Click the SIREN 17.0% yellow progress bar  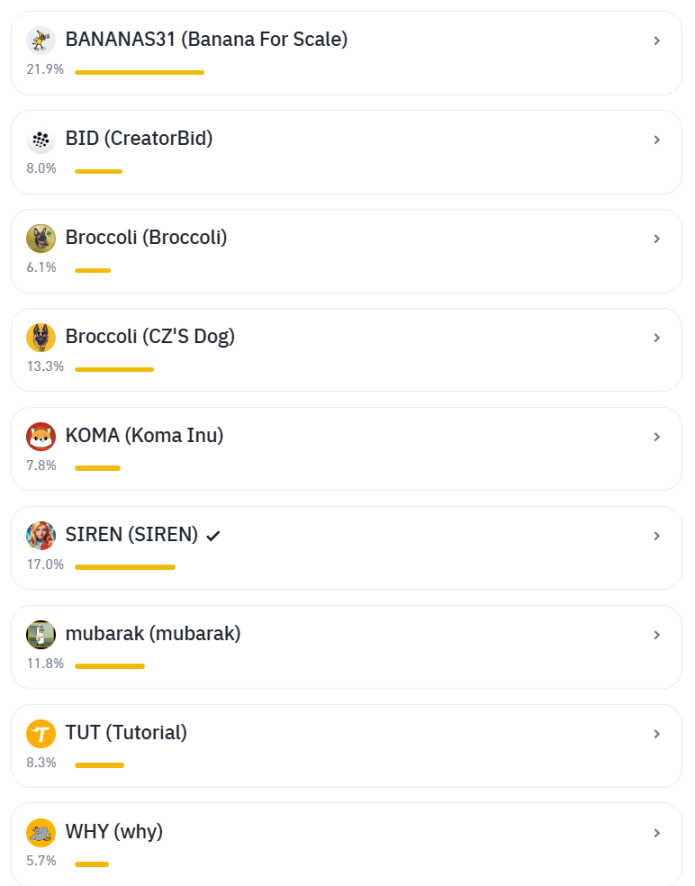pos(125,567)
